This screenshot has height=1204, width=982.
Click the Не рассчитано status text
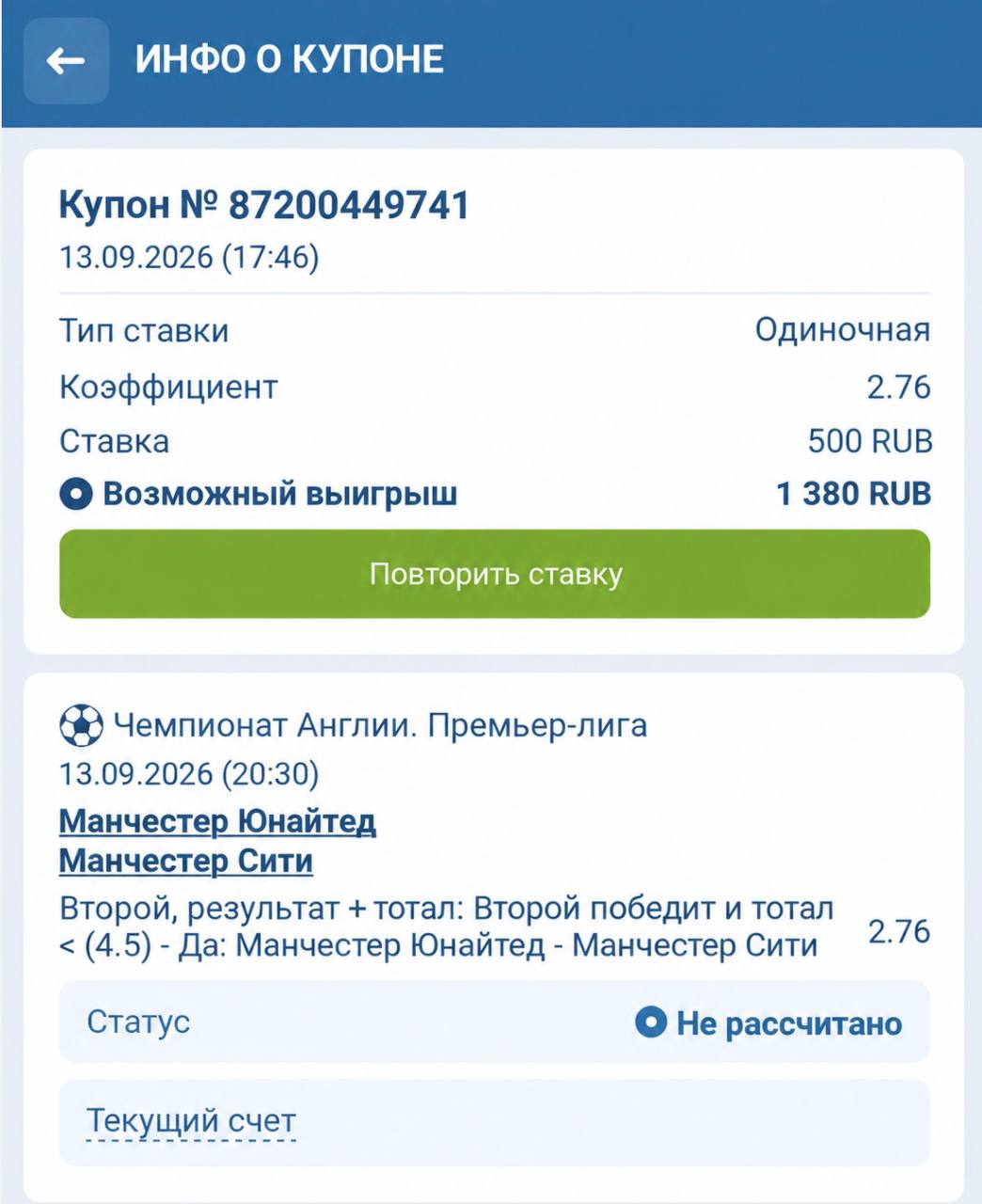(789, 1023)
